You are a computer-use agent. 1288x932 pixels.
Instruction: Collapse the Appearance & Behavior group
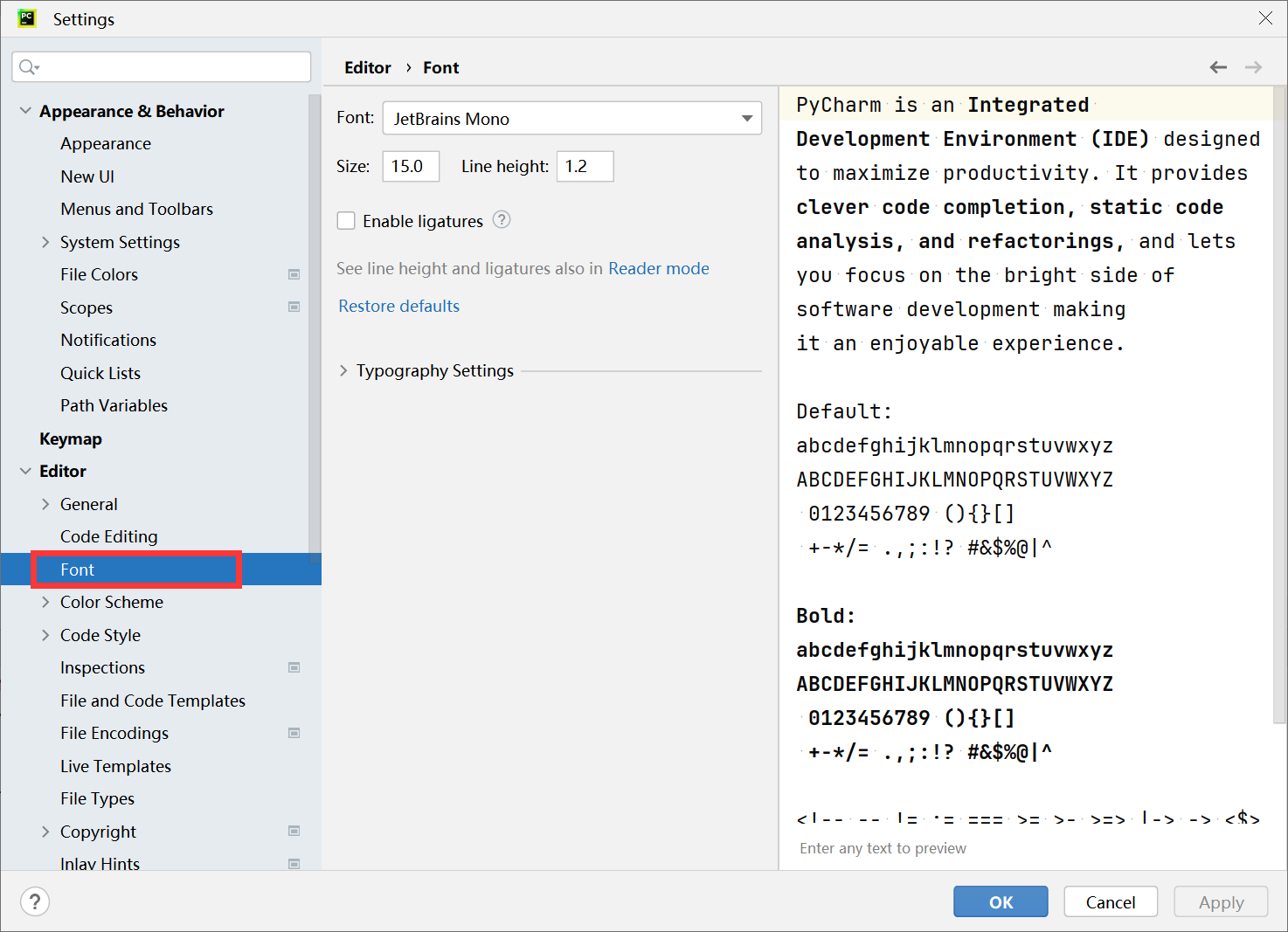tap(25, 111)
